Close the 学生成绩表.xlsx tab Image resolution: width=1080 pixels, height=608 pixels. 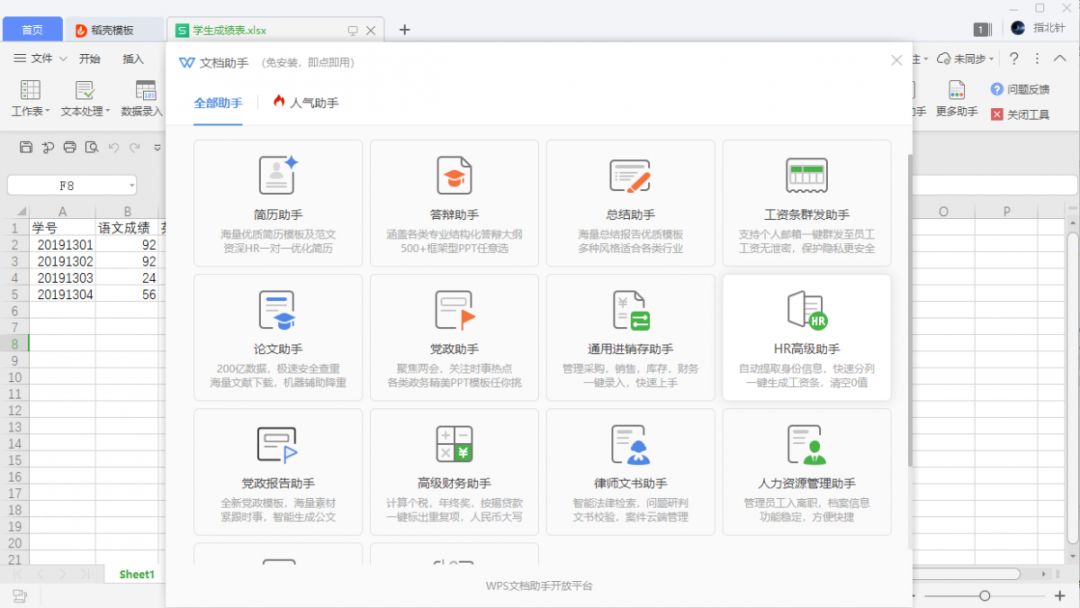371,30
